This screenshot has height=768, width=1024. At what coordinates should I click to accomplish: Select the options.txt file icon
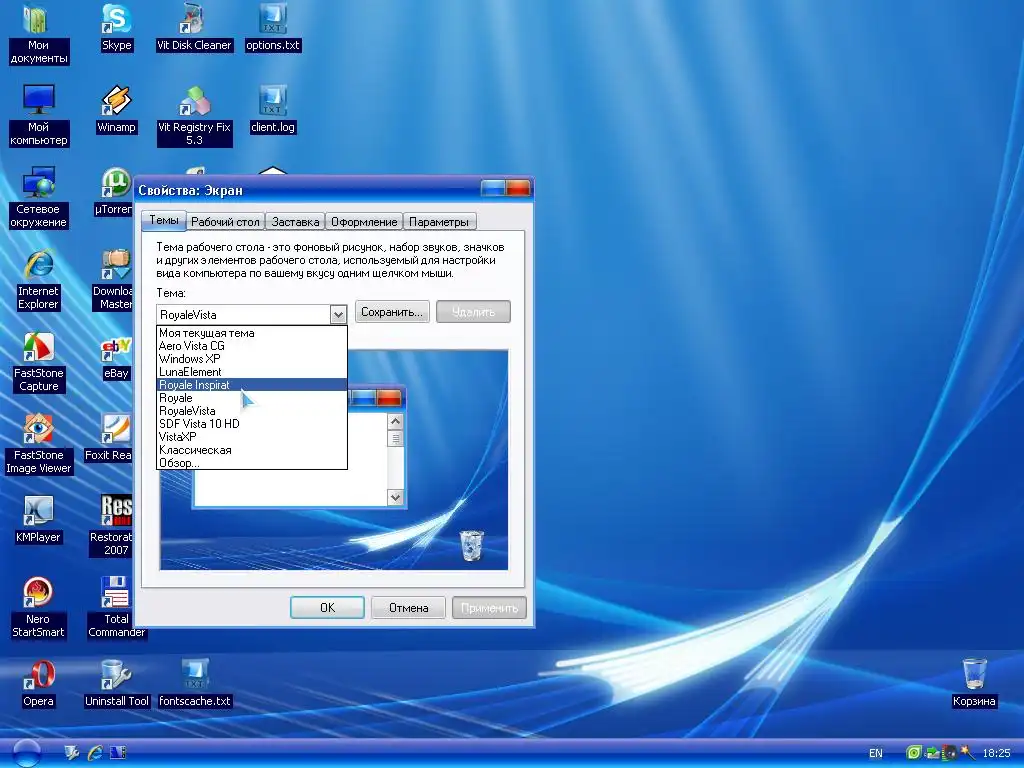coord(272,29)
